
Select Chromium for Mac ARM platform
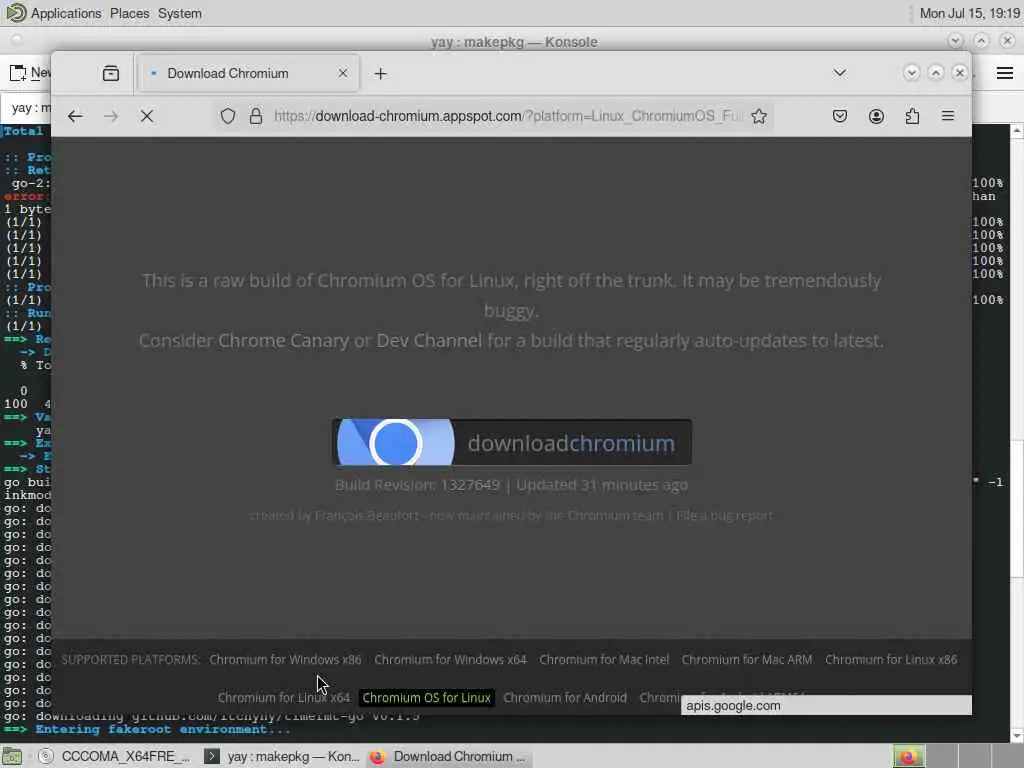[747, 660]
